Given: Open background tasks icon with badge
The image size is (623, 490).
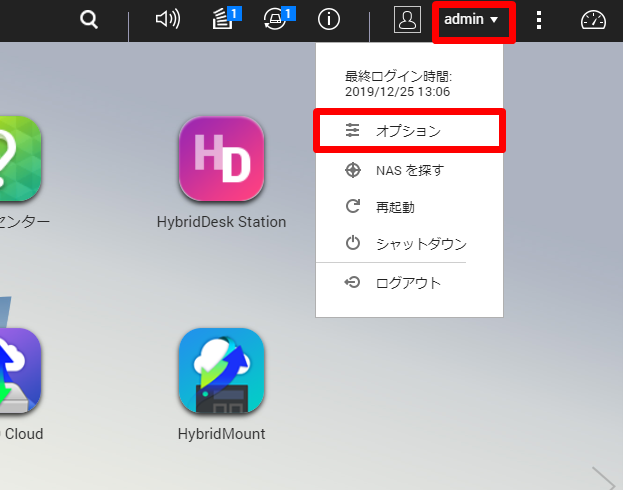Looking at the screenshot, I should pos(226,19).
